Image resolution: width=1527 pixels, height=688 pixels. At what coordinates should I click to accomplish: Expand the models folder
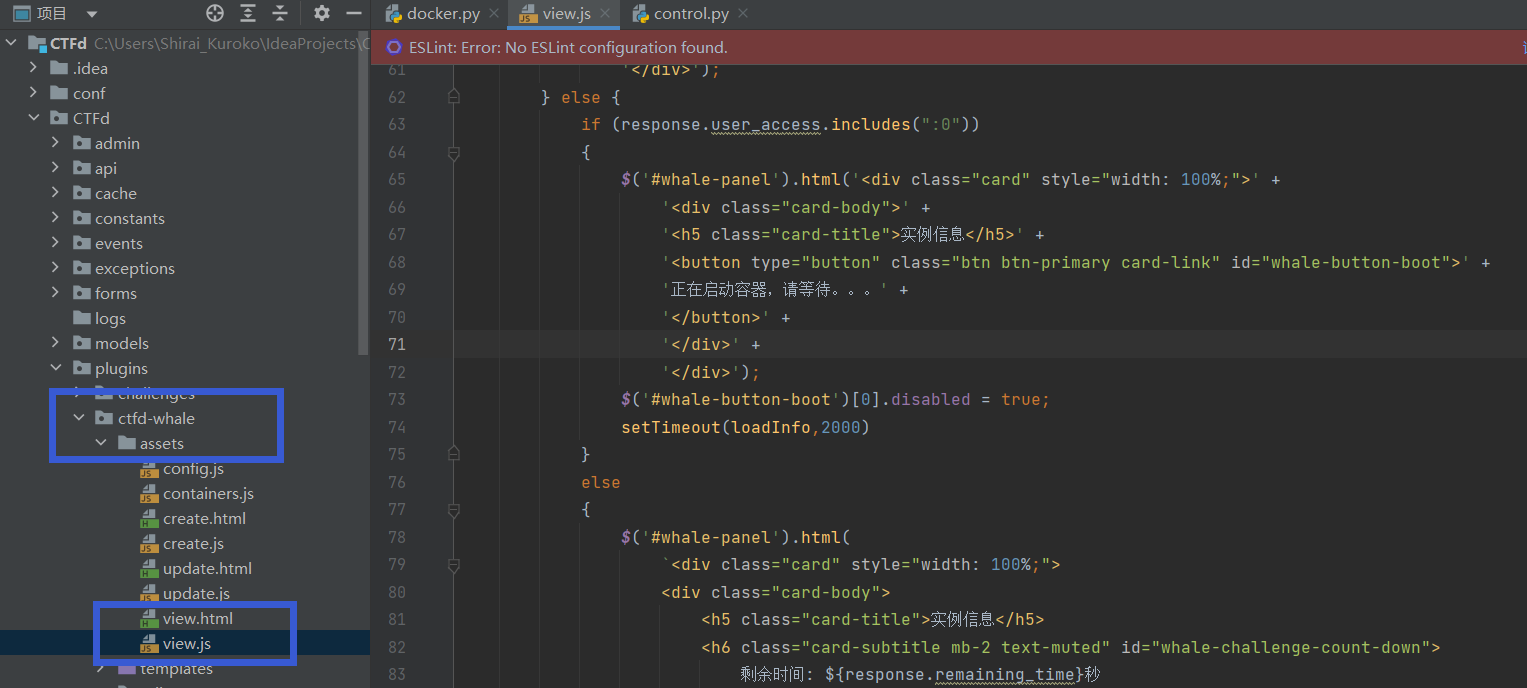56,343
